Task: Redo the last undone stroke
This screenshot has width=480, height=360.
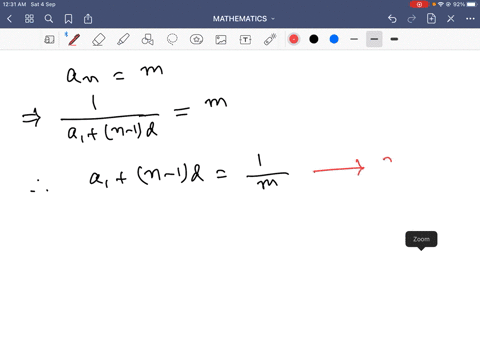Action: (412, 19)
